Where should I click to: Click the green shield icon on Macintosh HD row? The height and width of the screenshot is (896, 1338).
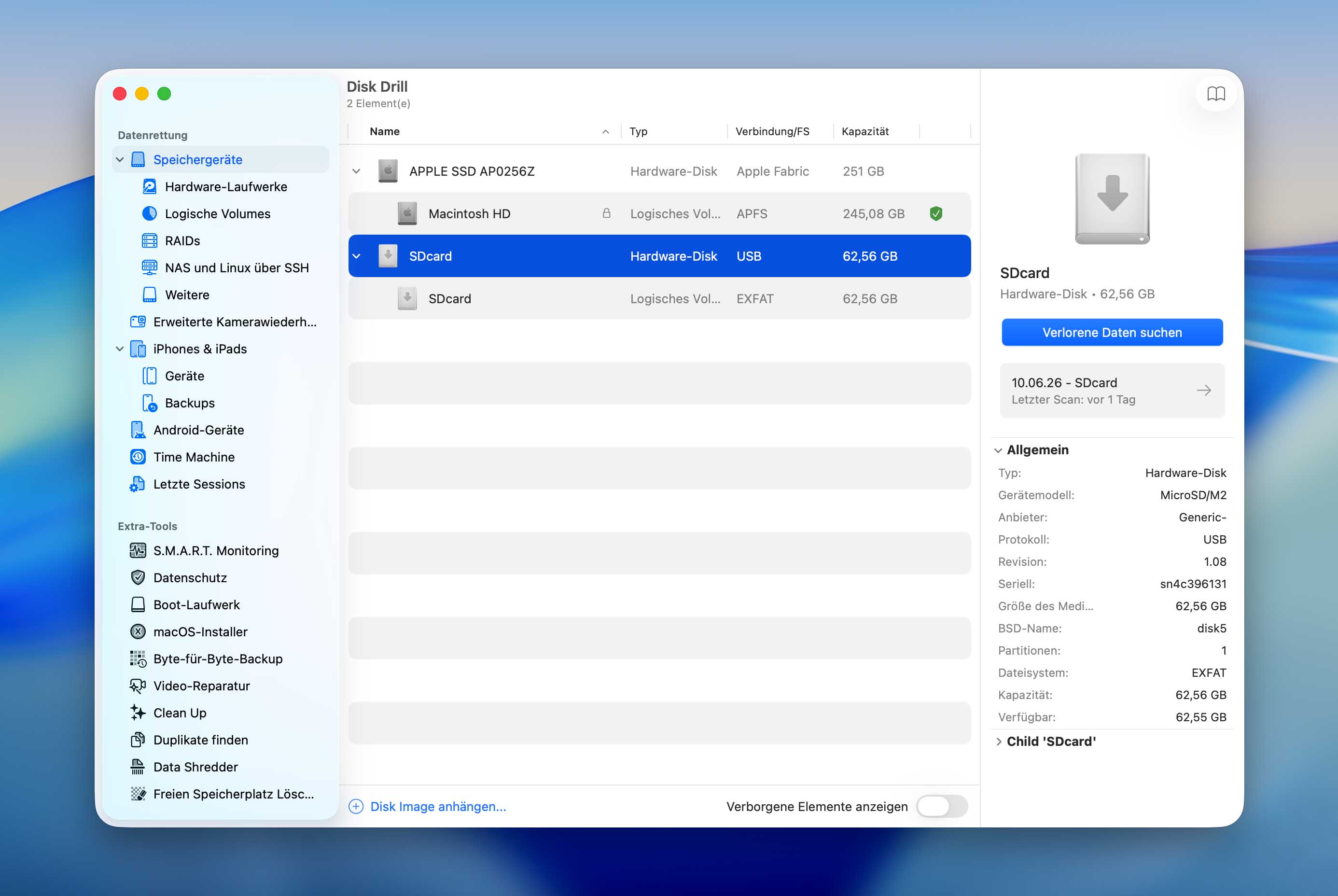pyautogui.click(x=936, y=214)
